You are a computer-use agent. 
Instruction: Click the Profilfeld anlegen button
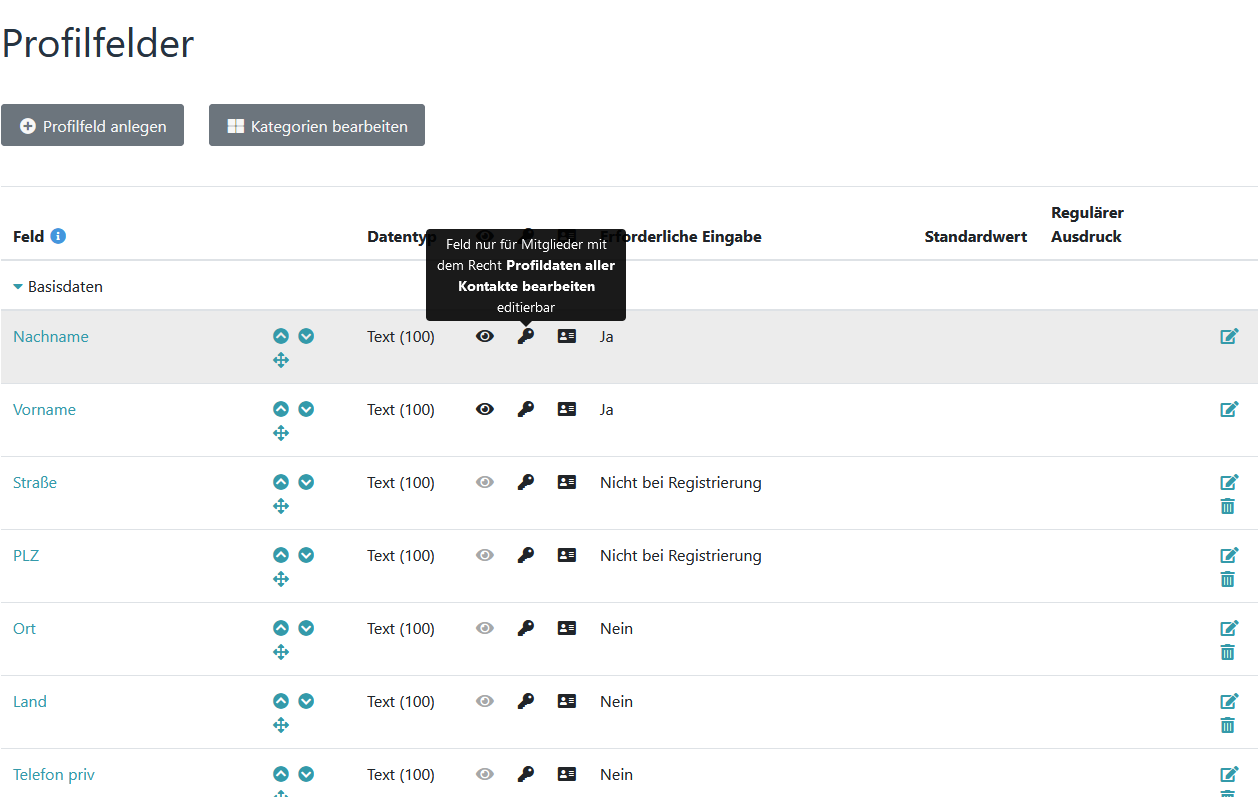click(92, 126)
